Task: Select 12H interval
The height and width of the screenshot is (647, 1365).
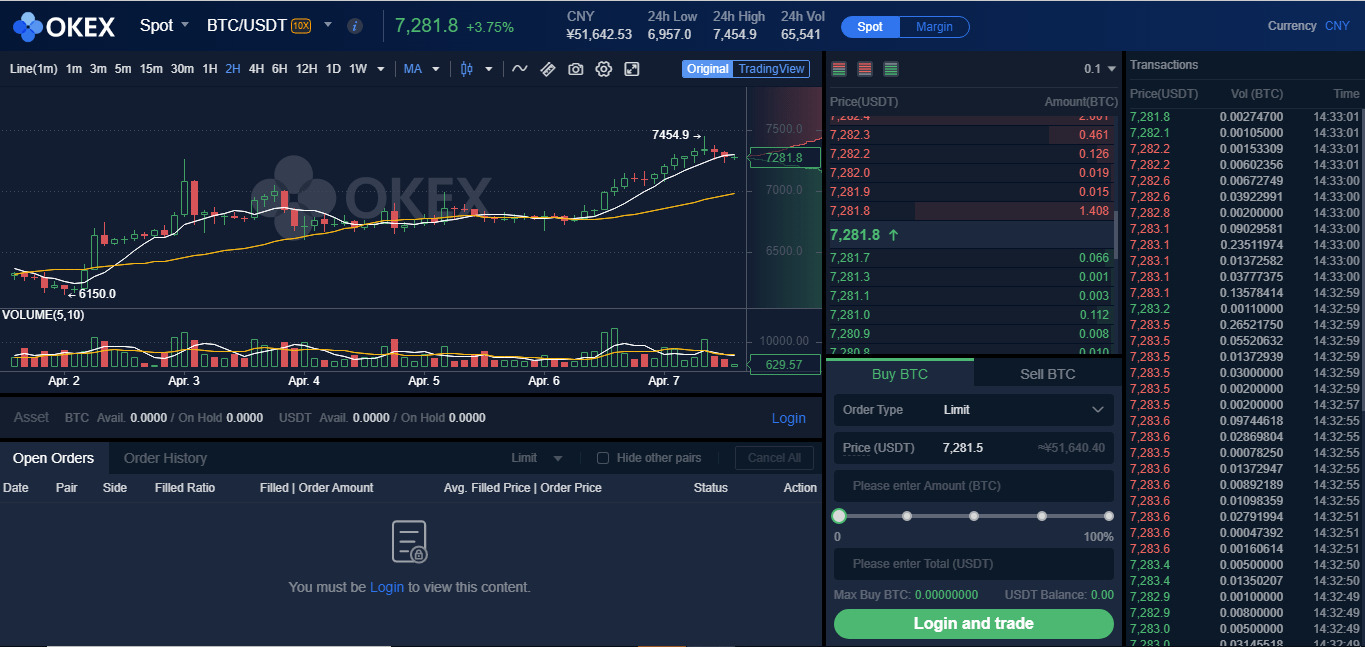Action: pos(306,69)
